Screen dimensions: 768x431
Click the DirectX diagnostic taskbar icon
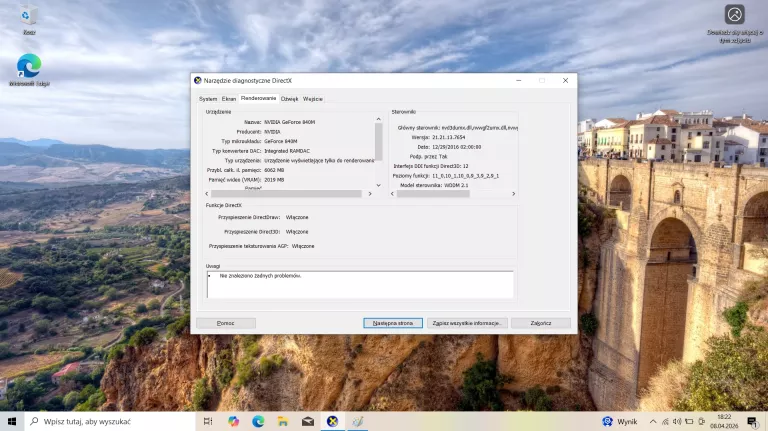tap(332, 421)
